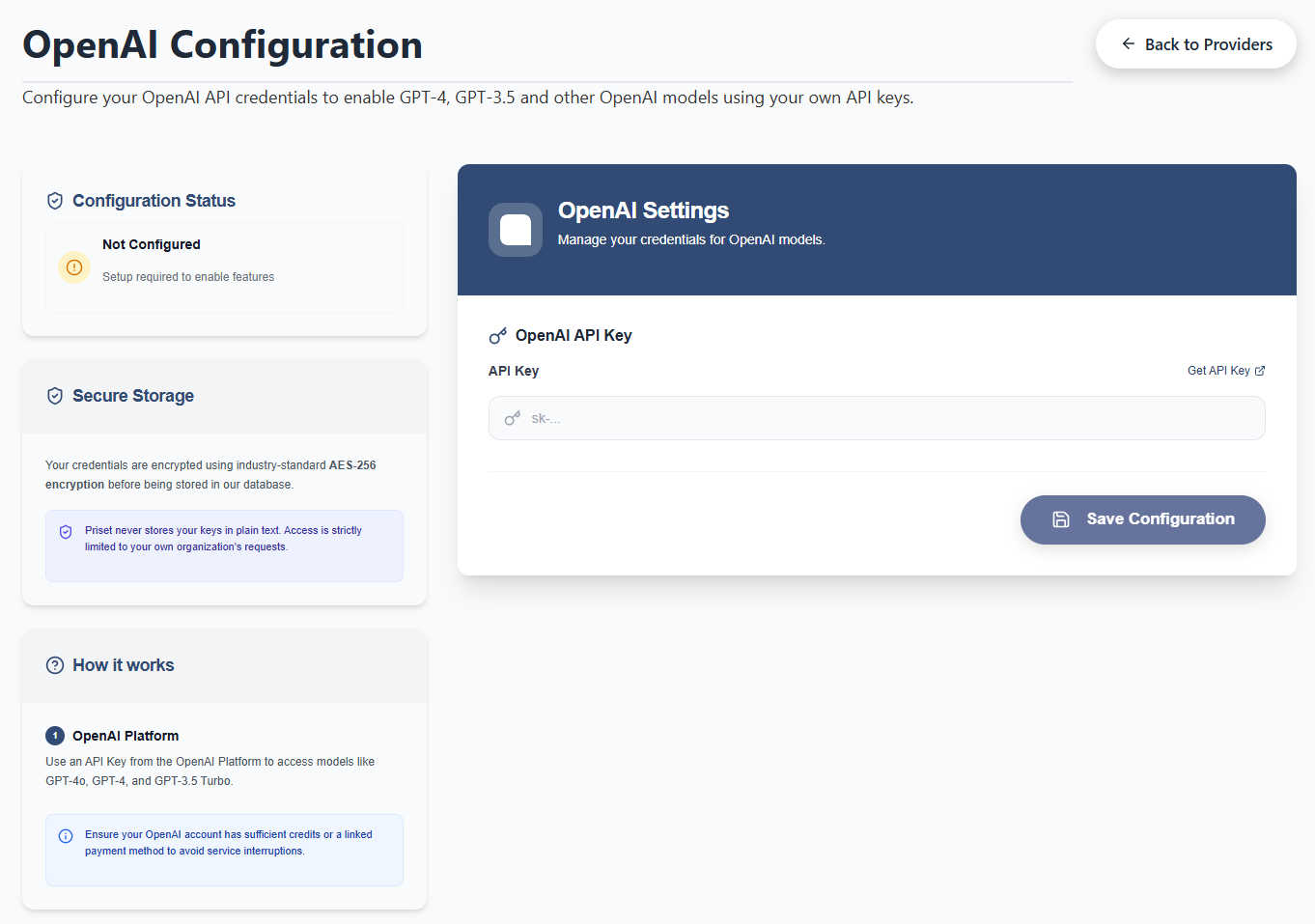The height and width of the screenshot is (924, 1315).
Task: Click the How it works heading
Action: [x=124, y=665]
